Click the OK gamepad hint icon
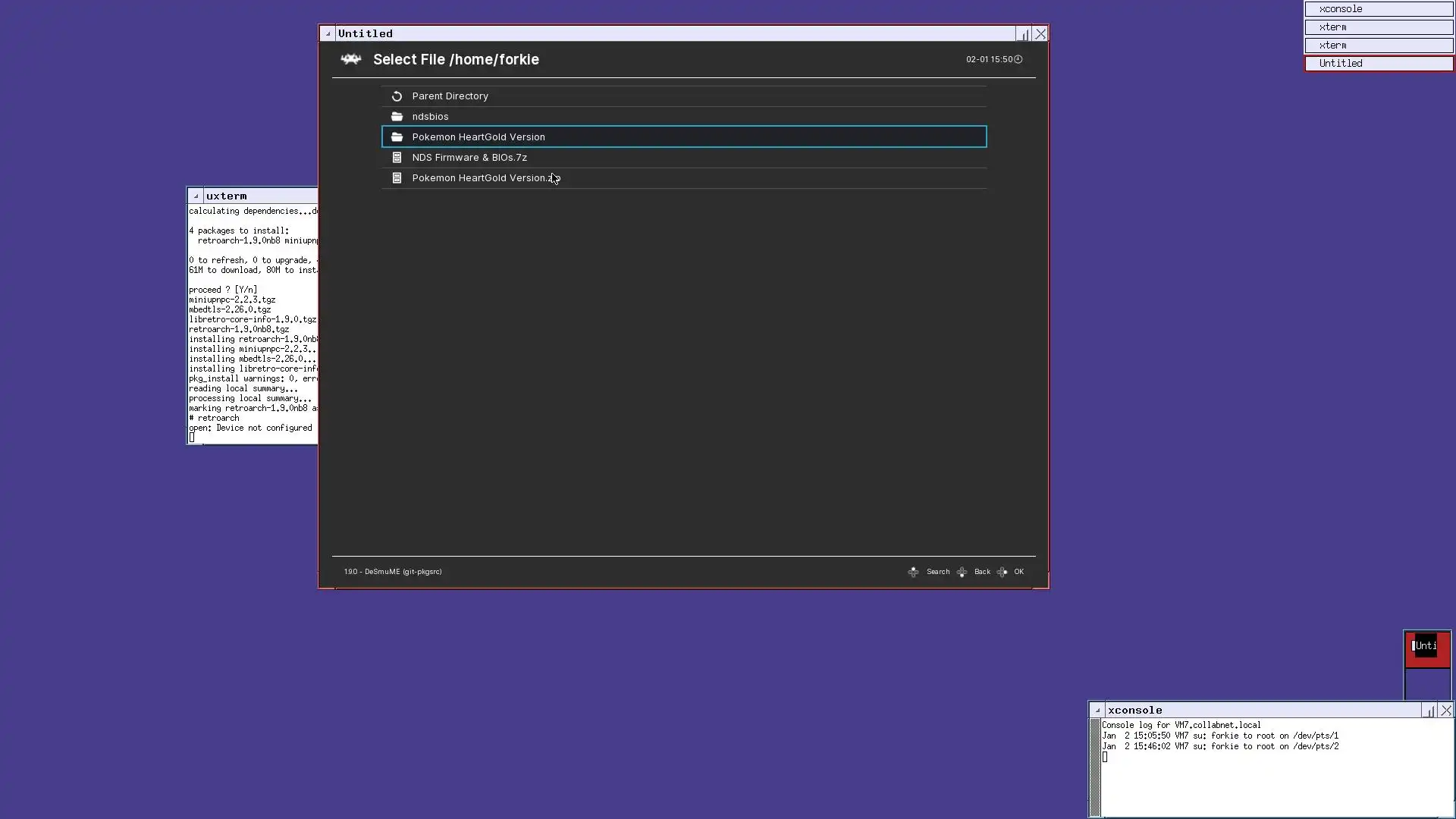The image size is (1456, 819). [x=1003, y=572]
